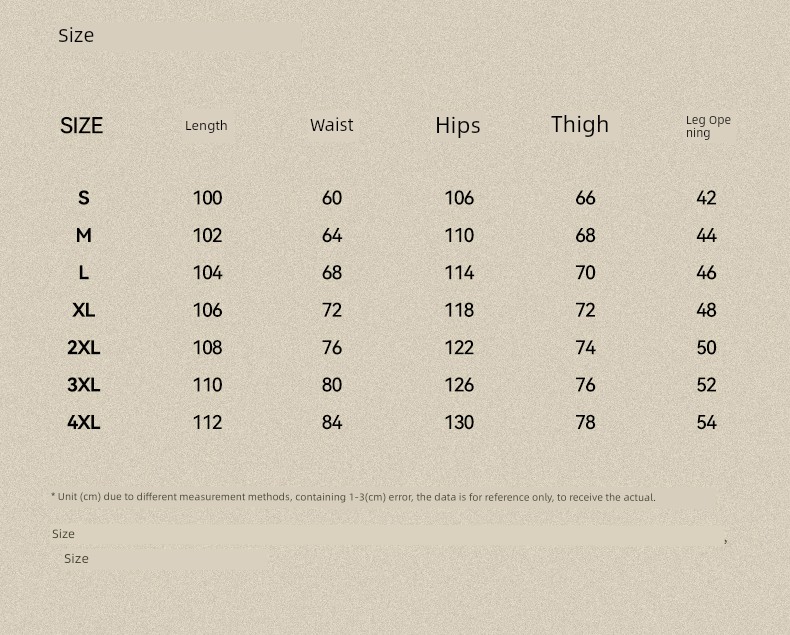
Task: Select the Leg Opening column header
Action: [708, 126]
